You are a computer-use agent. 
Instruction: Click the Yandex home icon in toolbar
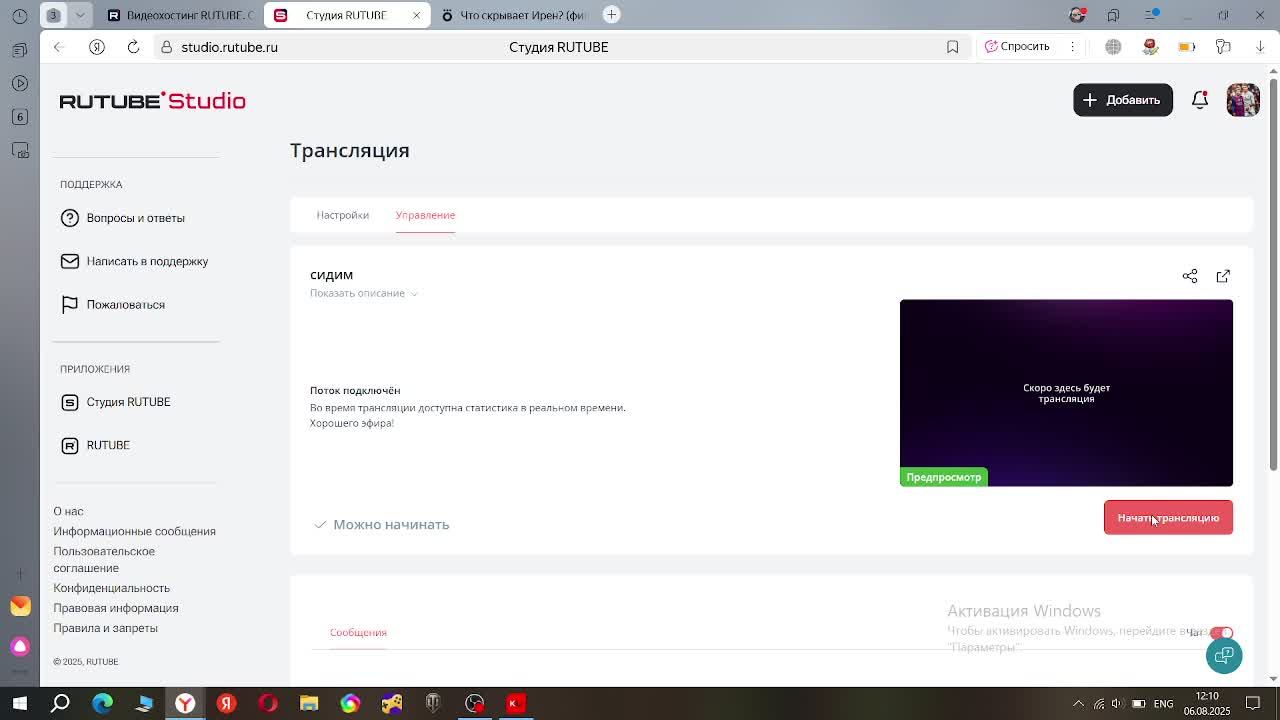[97, 47]
